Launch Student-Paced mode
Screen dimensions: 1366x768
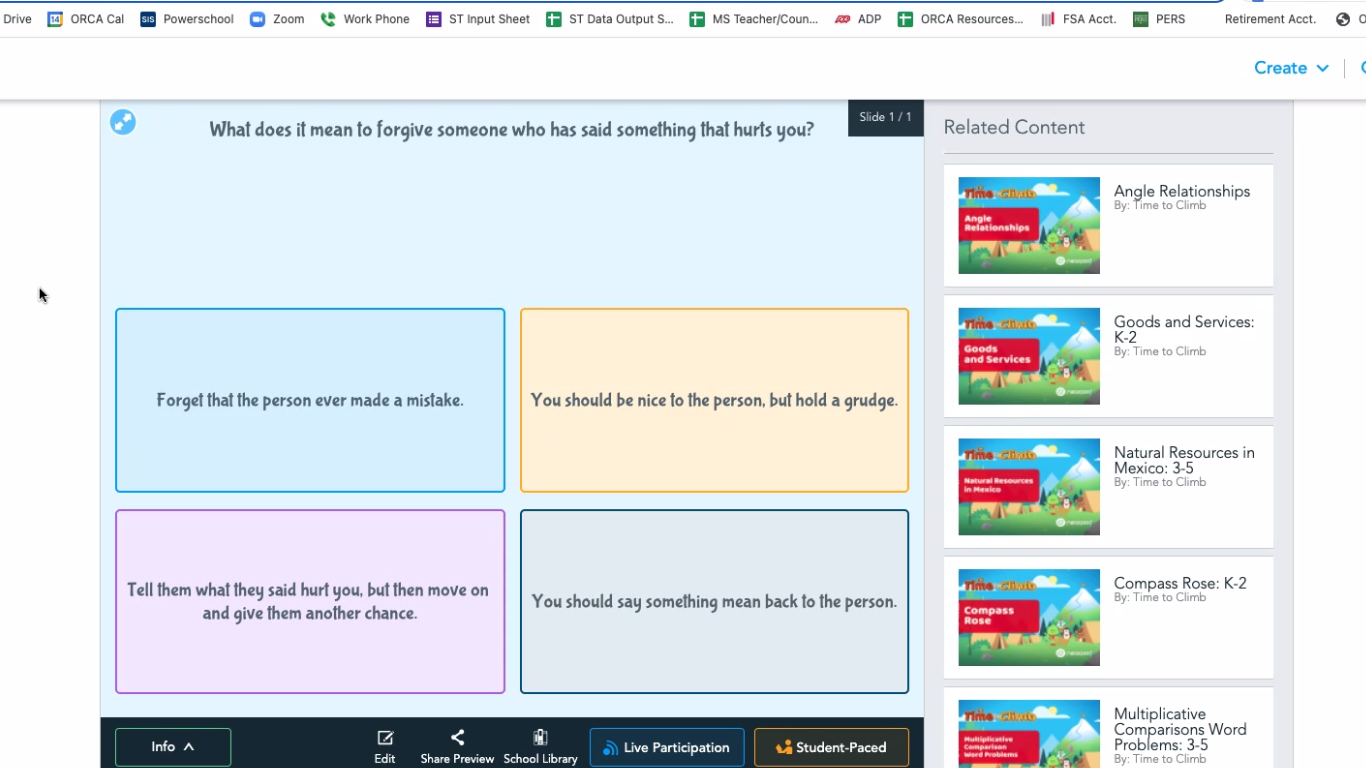[x=831, y=747]
